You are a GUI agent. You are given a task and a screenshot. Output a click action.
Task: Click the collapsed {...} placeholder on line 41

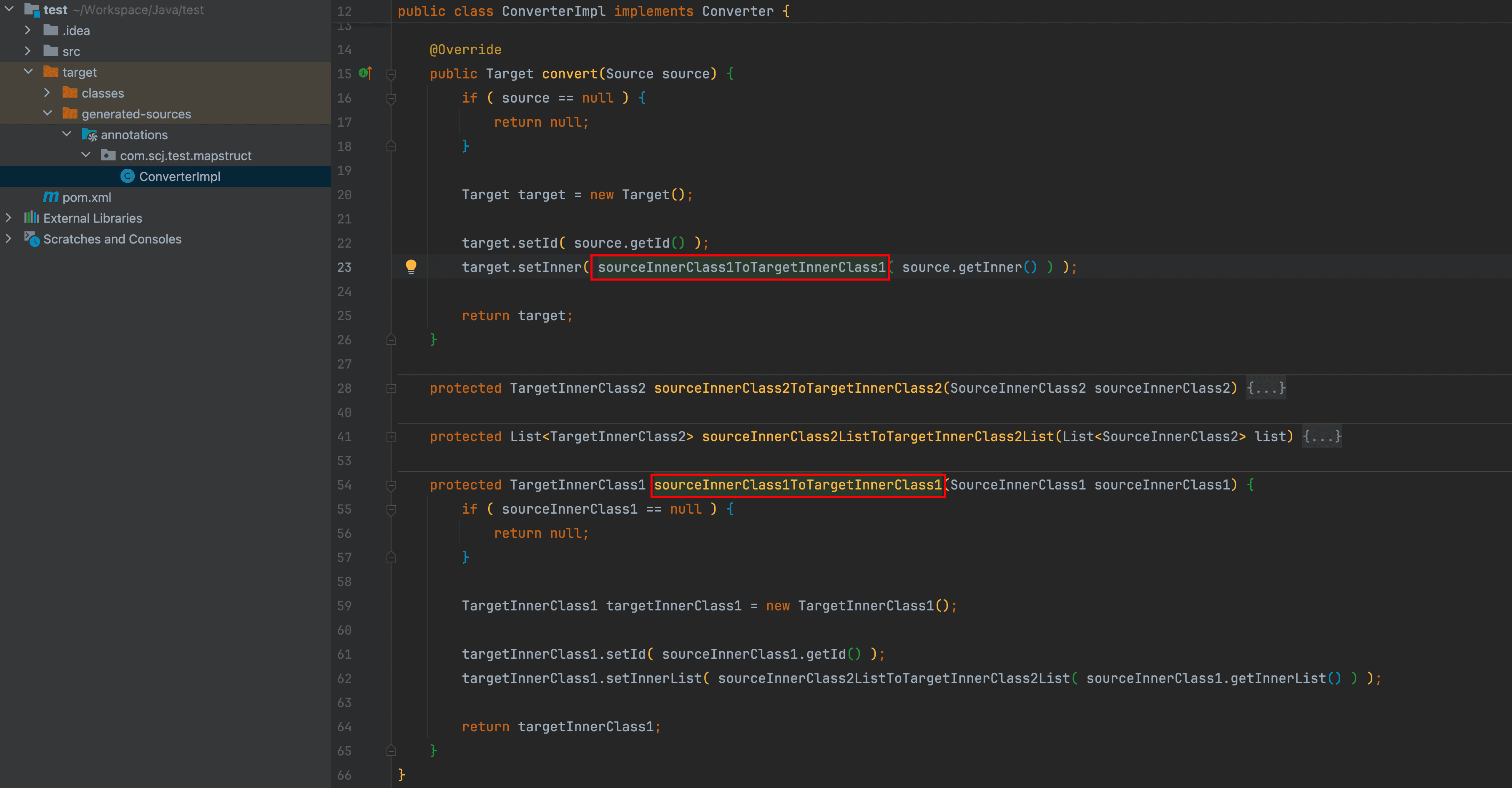(x=1321, y=437)
